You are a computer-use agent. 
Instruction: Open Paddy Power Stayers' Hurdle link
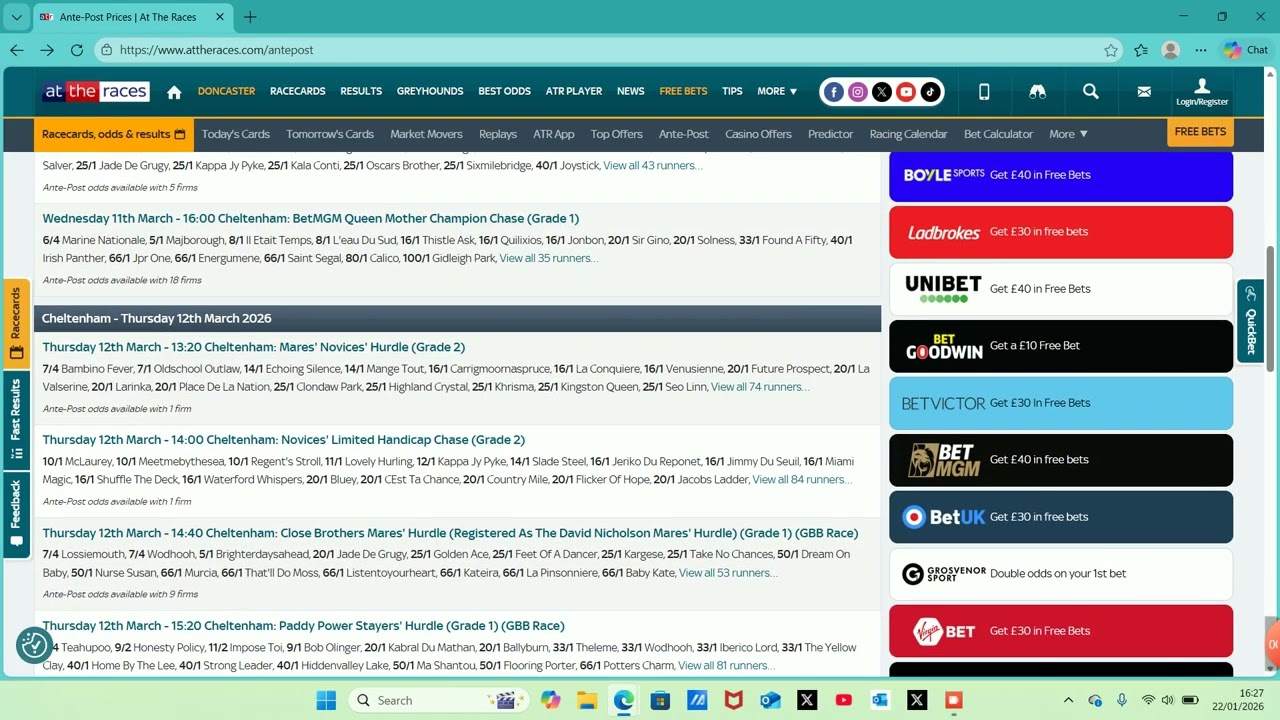tap(303, 626)
